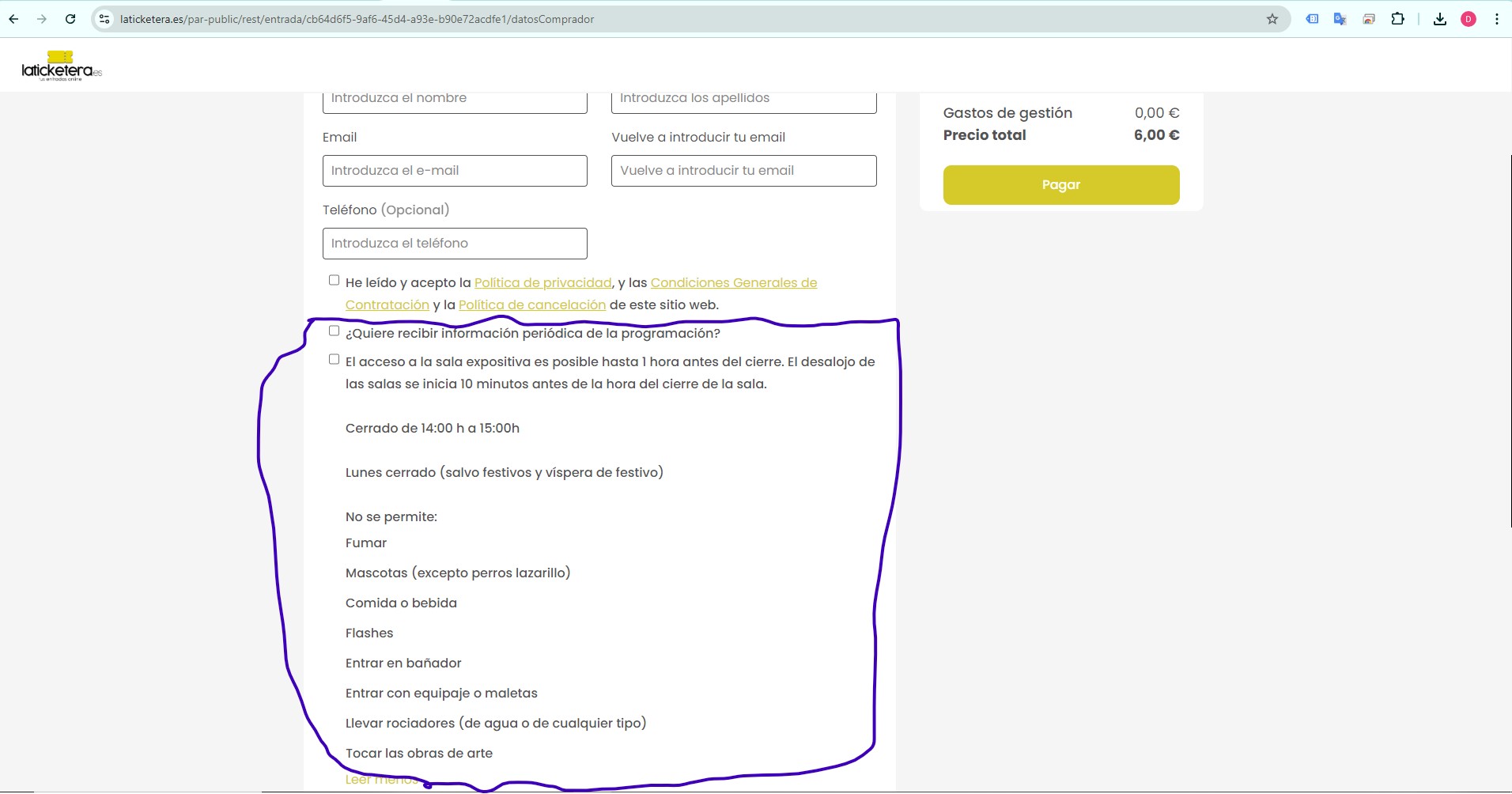View site information icon in address bar
The width and height of the screenshot is (1512, 794).
click(104, 19)
